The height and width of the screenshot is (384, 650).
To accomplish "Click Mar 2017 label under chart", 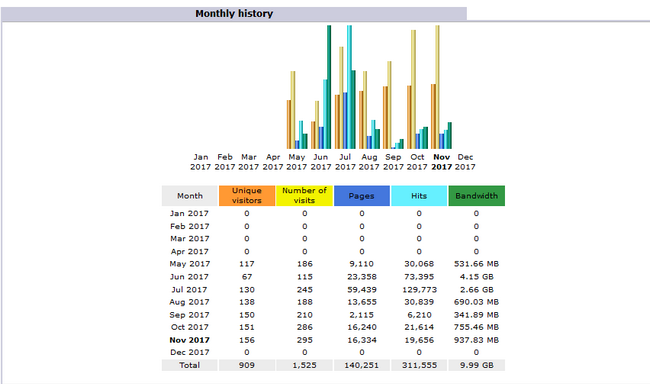I will 249,162.
